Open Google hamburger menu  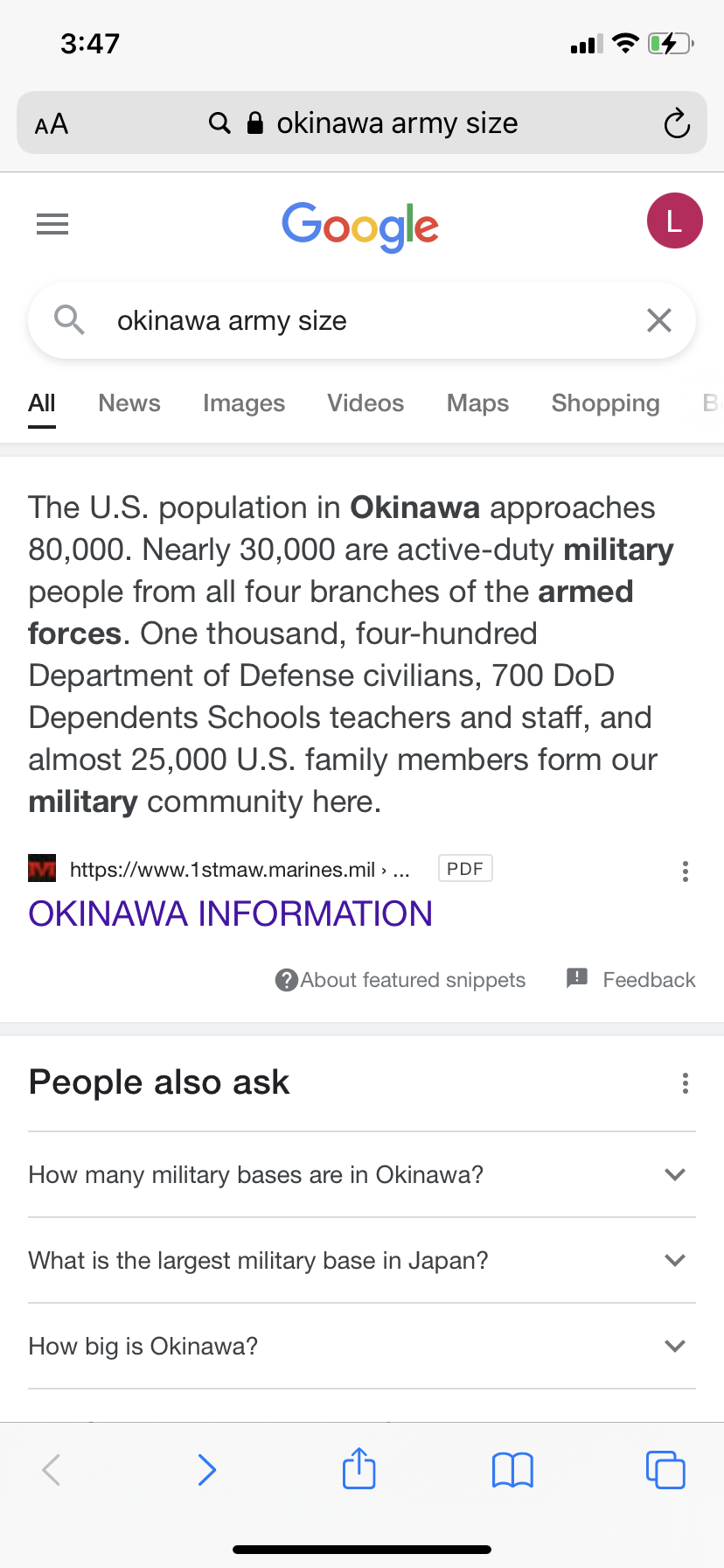(x=52, y=224)
